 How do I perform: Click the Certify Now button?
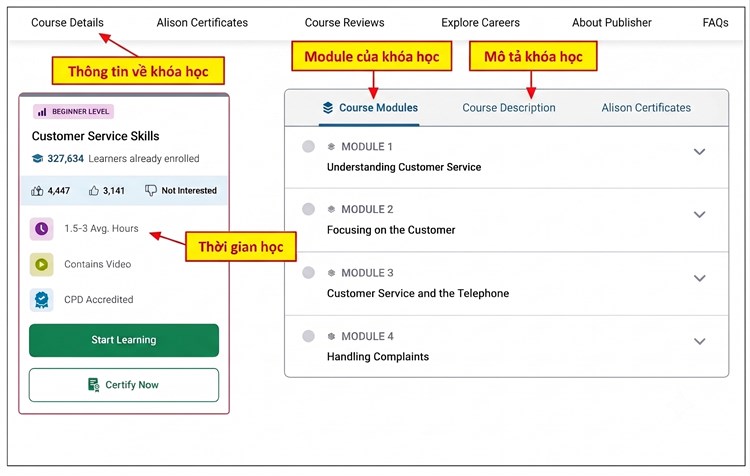pyautogui.click(x=124, y=385)
